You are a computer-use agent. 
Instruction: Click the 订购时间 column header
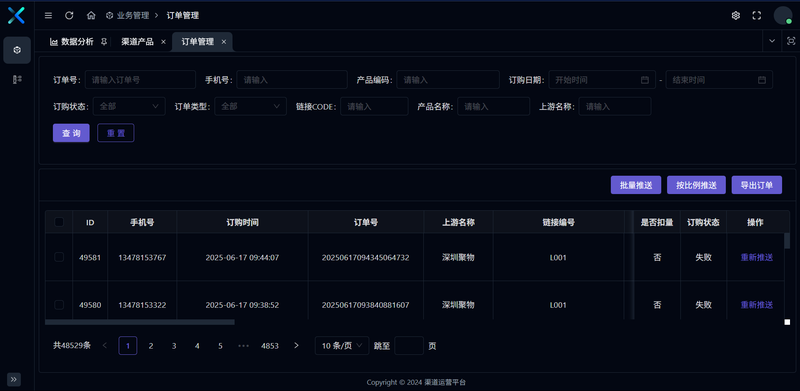tap(242, 222)
